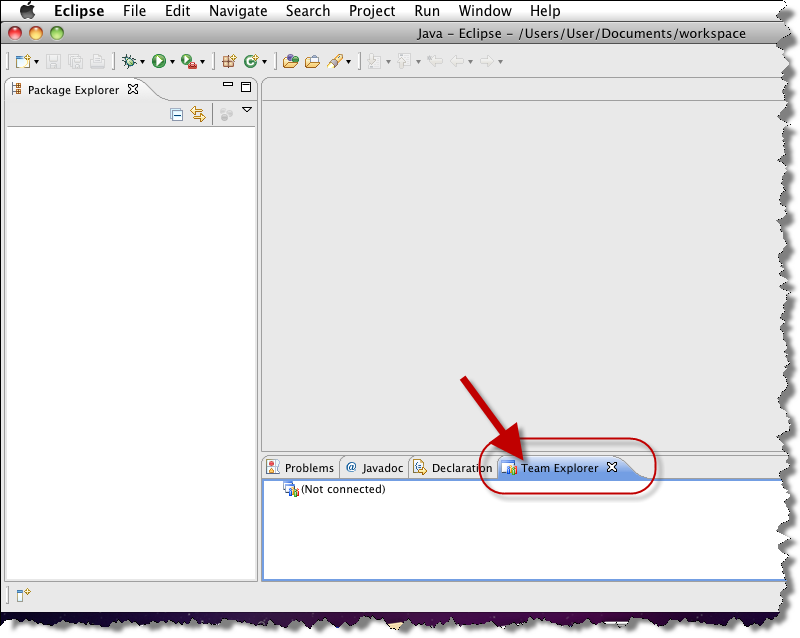The height and width of the screenshot is (638, 800).
Task: Open the Window menu
Action: point(485,11)
